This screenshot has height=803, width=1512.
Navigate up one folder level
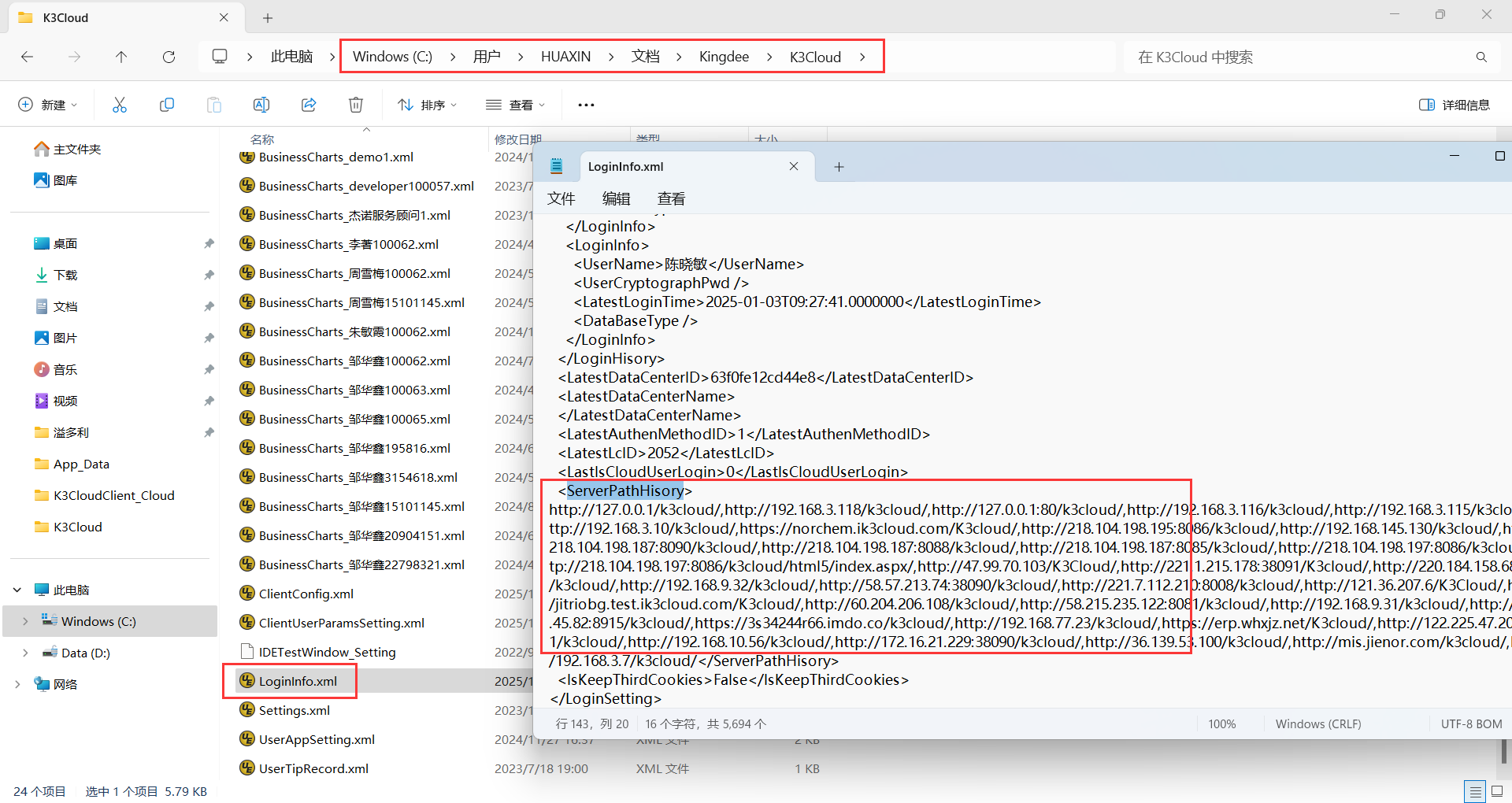121,57
